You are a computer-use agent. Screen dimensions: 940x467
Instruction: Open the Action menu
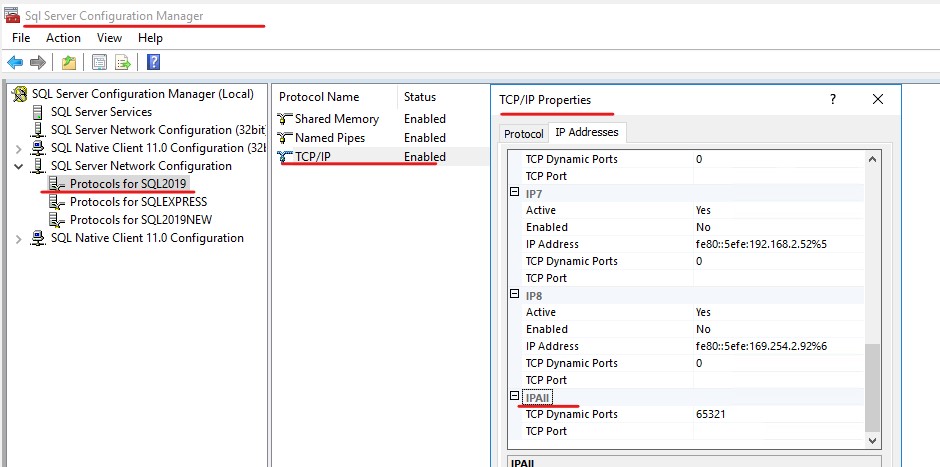64,38
